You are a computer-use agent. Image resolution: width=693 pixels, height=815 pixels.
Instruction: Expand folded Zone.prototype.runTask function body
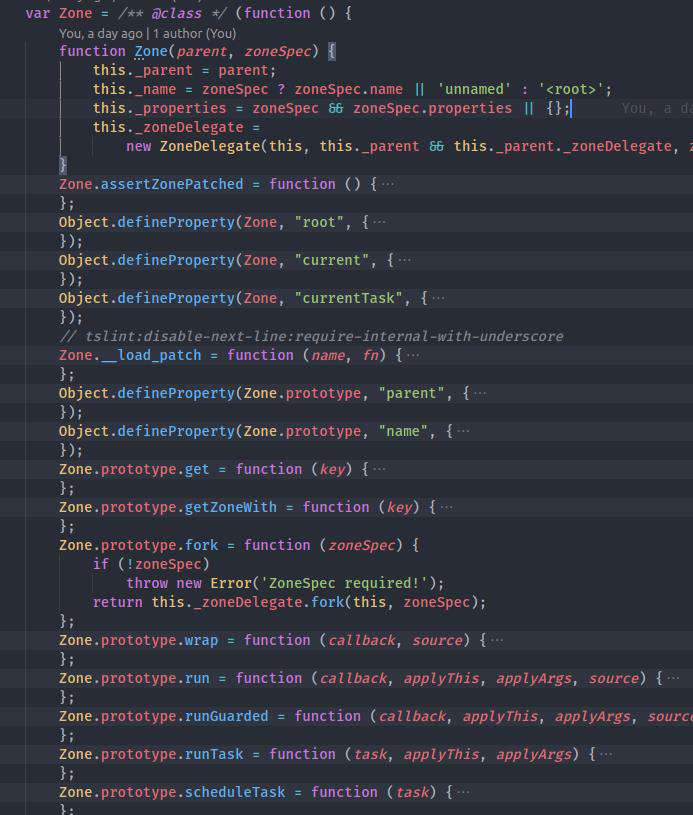(x=606, y=754)
